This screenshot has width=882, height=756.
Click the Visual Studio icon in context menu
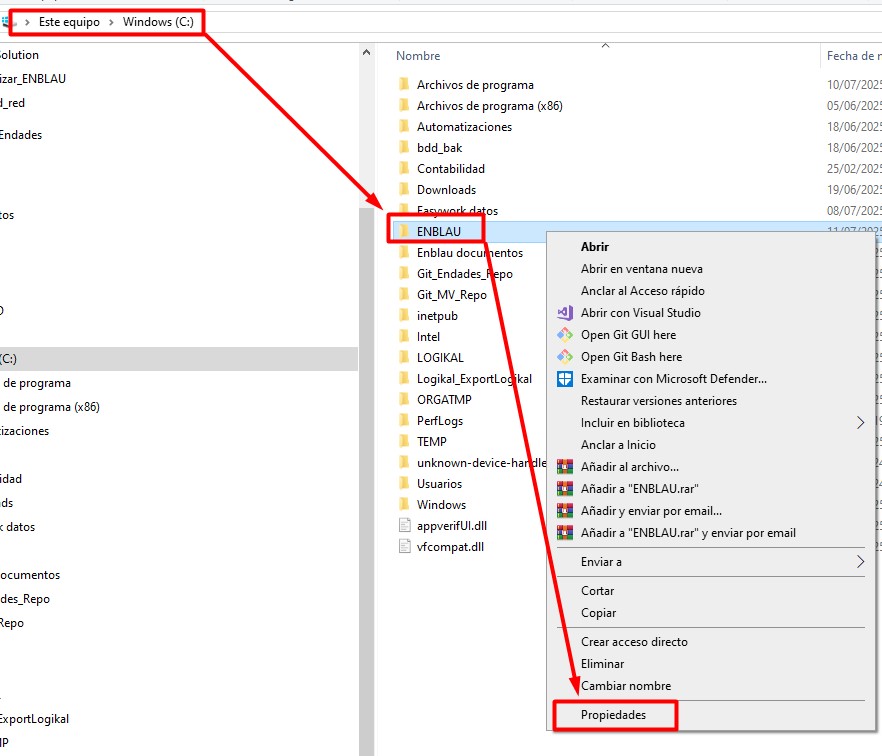[x=565, y=313]
